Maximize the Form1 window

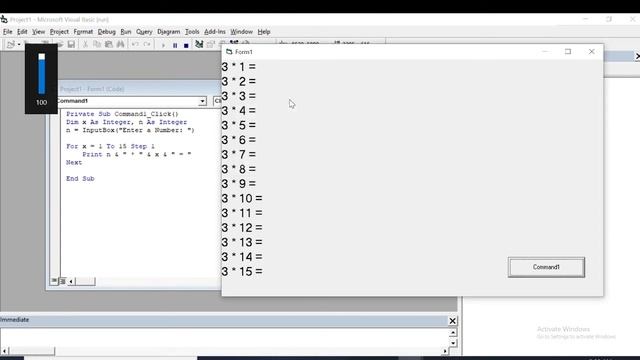tap(568, 51)
